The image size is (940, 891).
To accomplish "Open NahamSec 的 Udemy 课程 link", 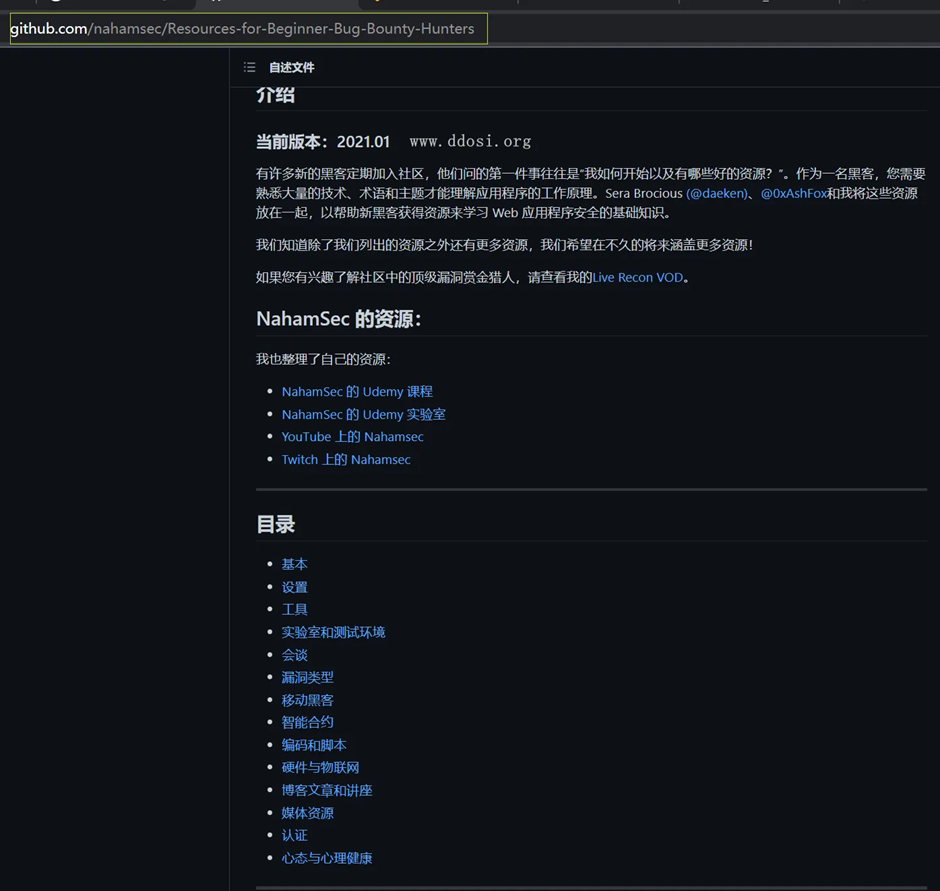I will pyautogui.click(x=357, y=392).
